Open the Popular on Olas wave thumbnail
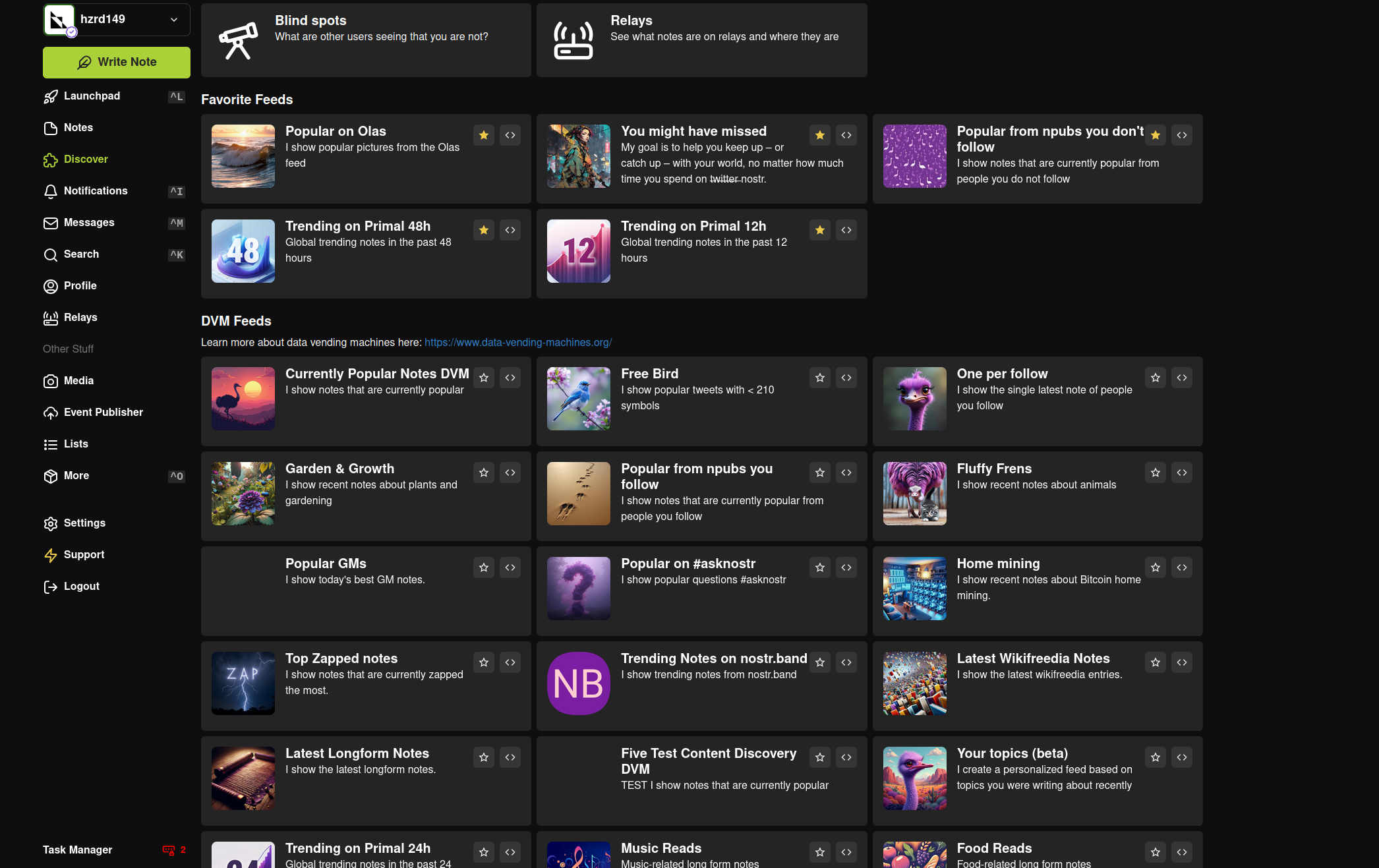This screenshot has height=868, width=1379. [x=243, y=156]
